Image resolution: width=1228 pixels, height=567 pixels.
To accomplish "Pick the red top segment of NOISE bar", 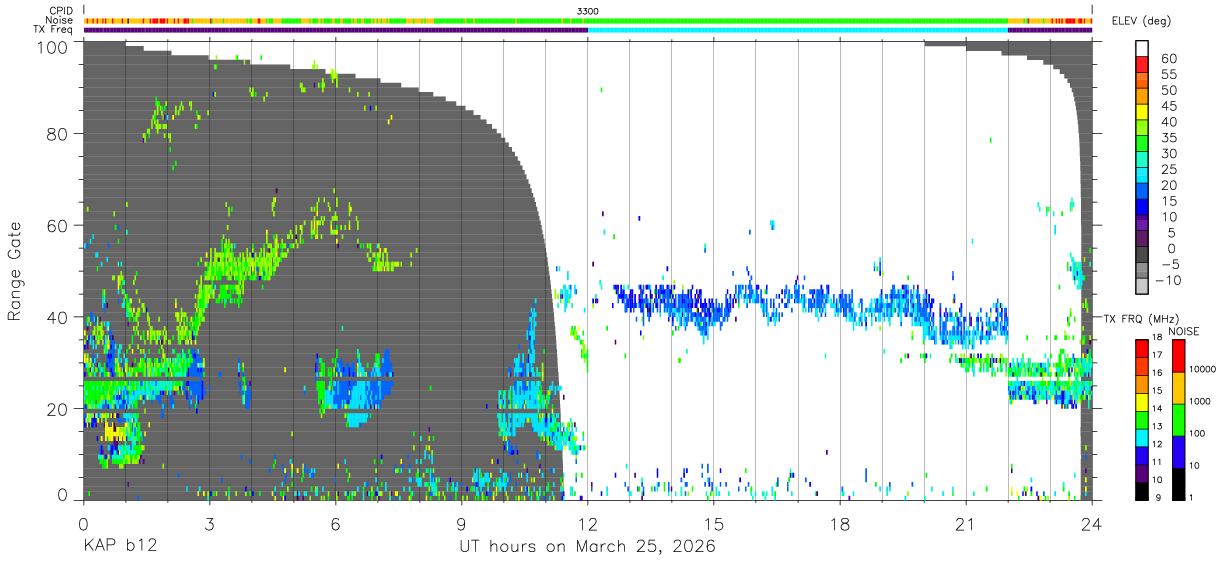I will coord(1179,355).
